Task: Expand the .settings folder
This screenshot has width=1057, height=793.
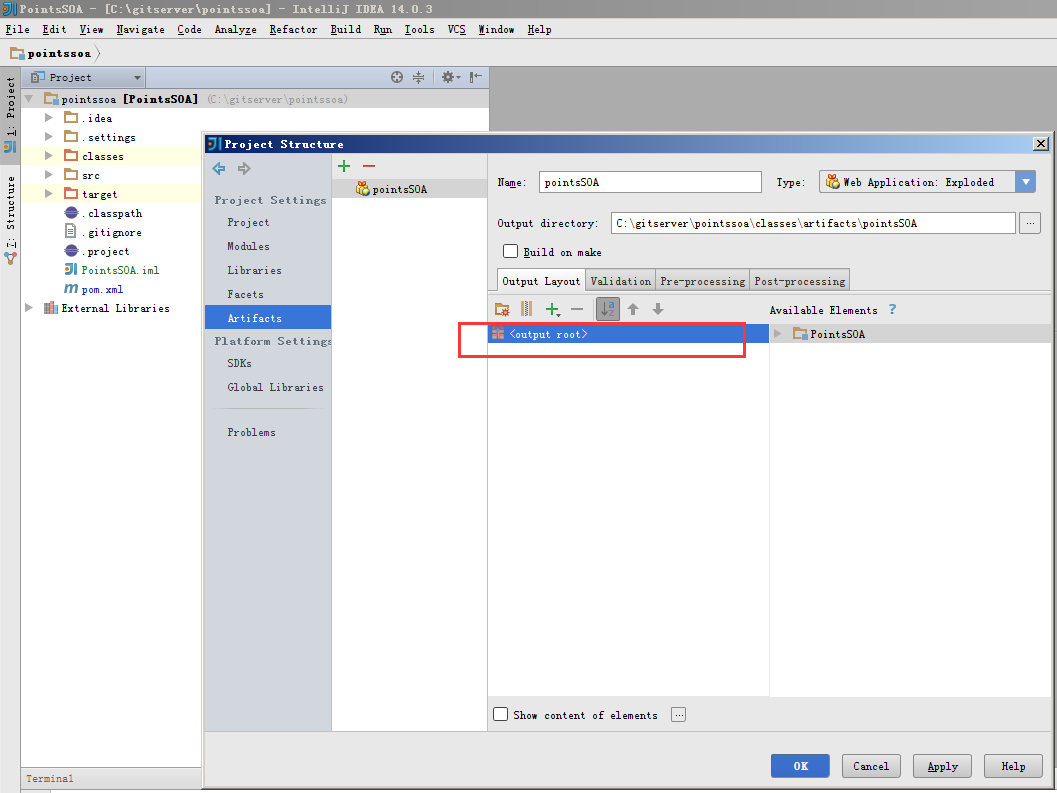Action: [x=49, y=136]
